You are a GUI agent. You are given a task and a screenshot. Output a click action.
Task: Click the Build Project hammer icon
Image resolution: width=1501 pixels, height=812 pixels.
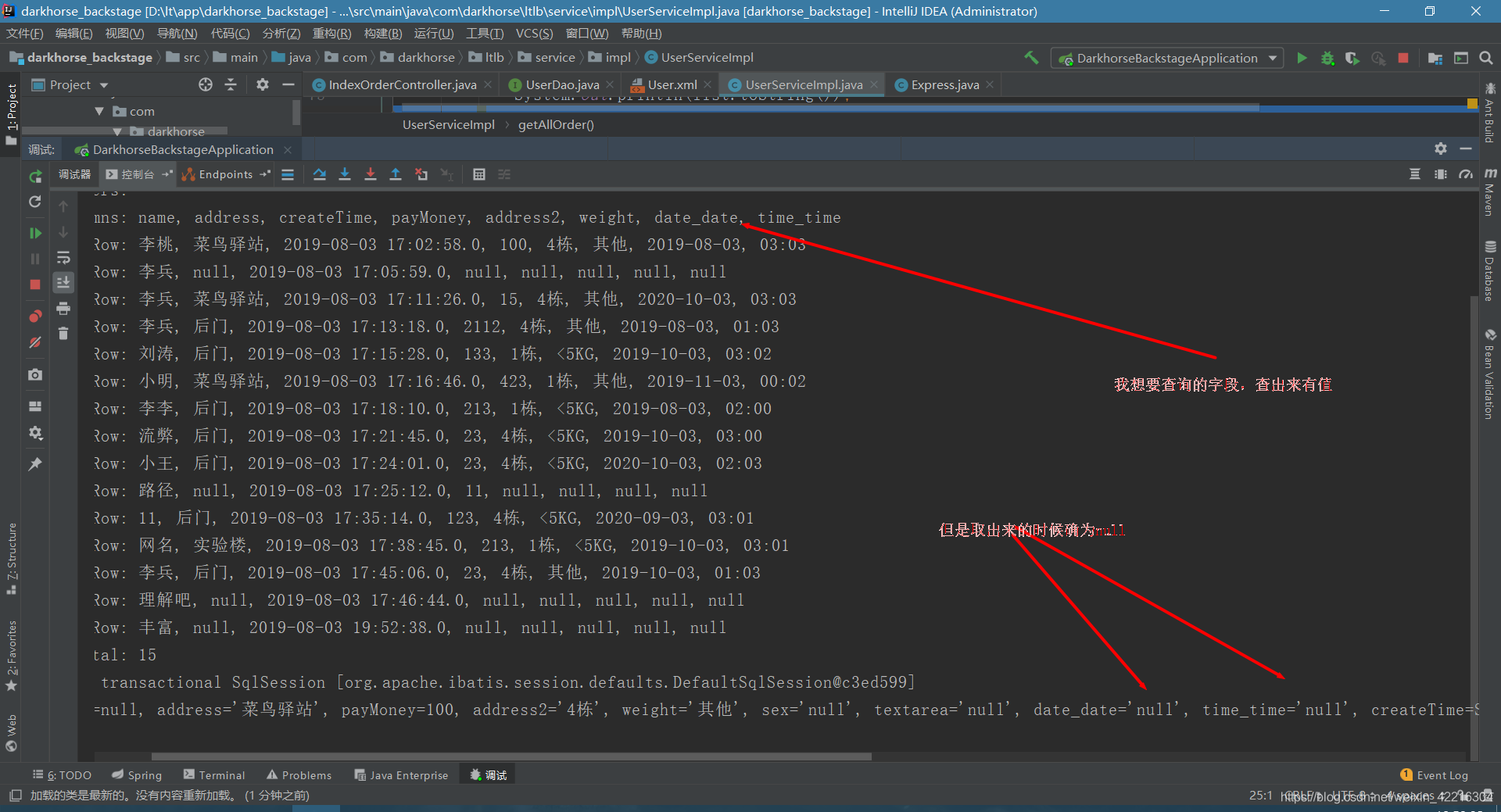tap(1031, 57)
